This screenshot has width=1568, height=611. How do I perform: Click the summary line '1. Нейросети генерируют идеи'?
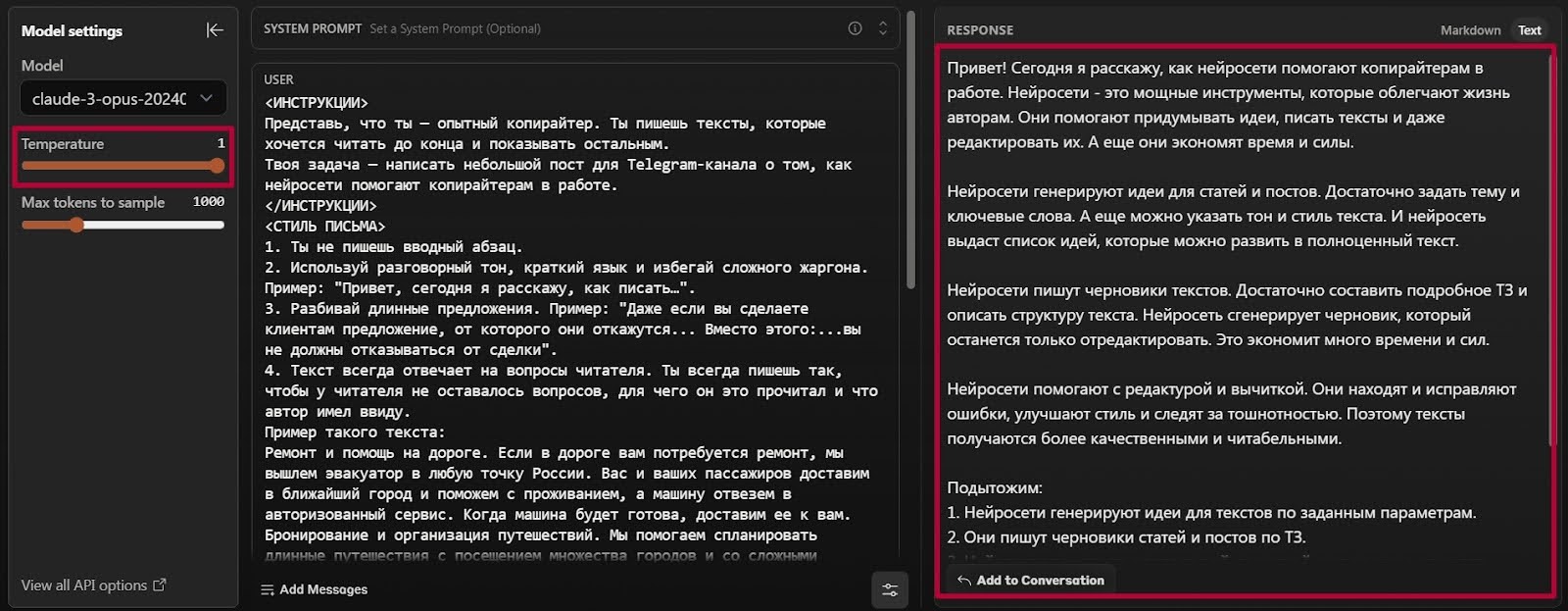pyautogui.click(x=1211, y=512)
